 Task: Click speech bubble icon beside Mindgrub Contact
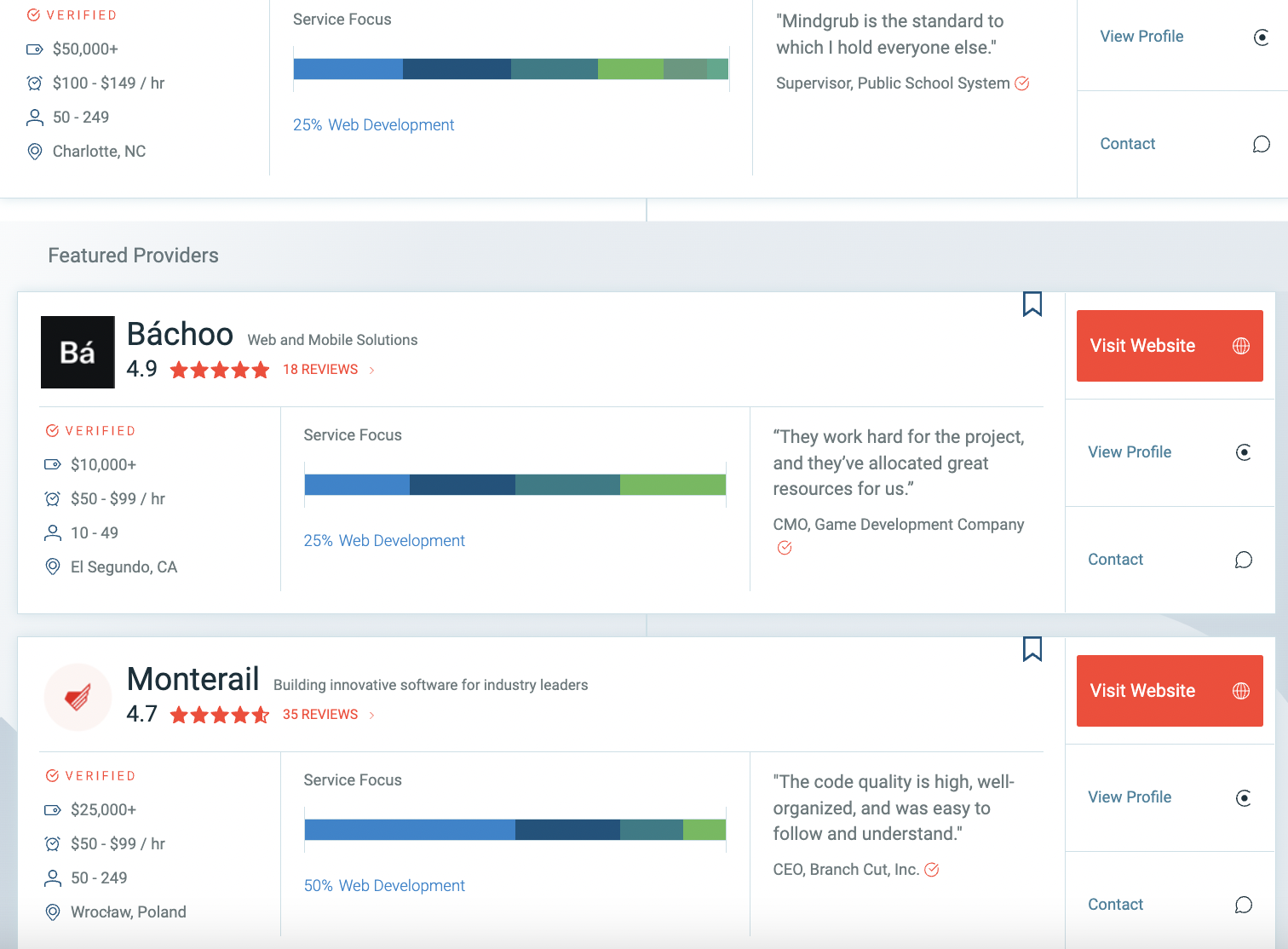coord(1261,144)
